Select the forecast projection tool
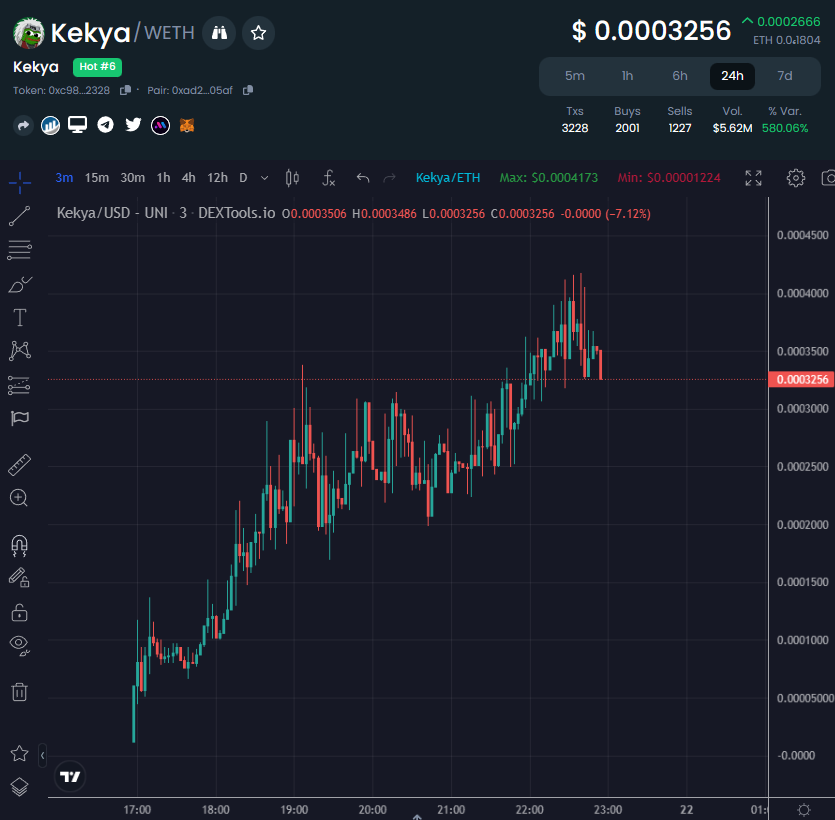The image size is (835, 820). [20, 386]
